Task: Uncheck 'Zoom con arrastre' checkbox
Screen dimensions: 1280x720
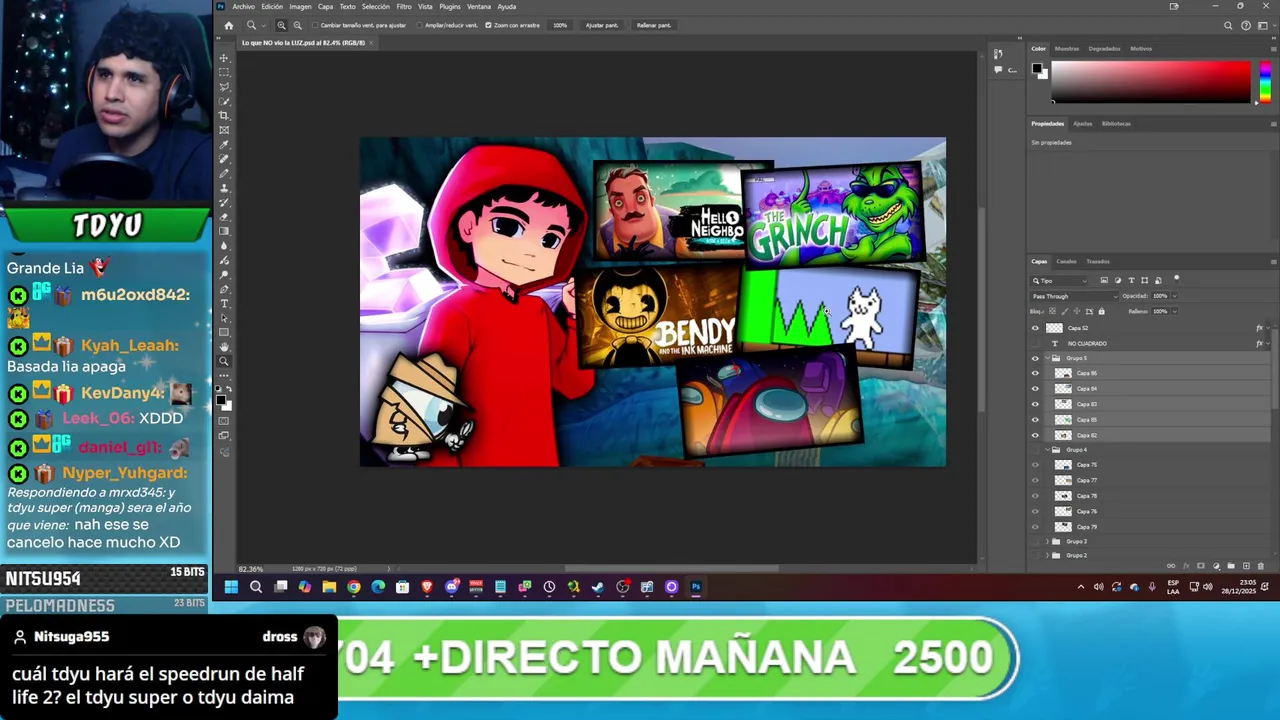Action: tap(488, 25)
